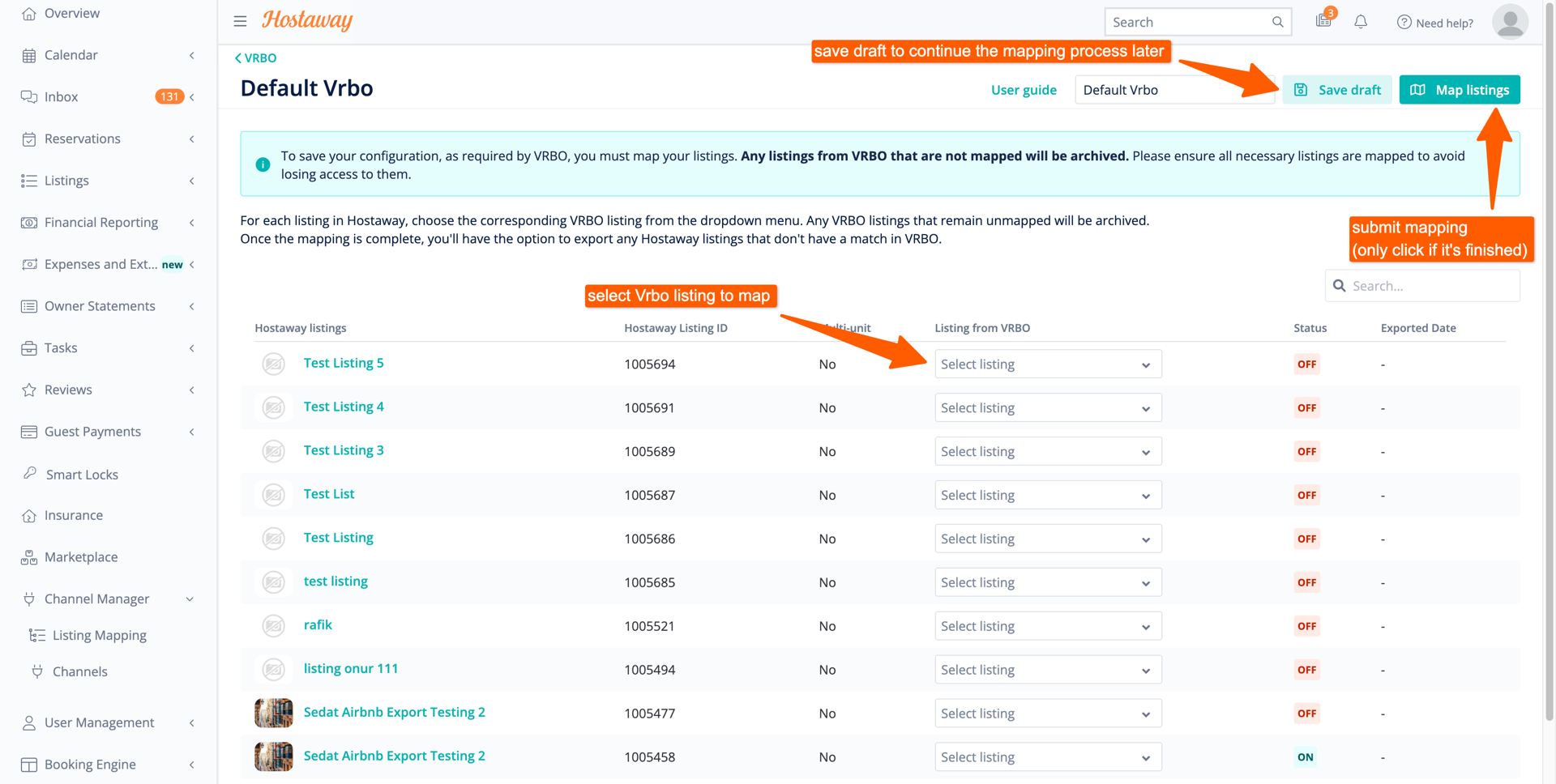Click the Hostaway logo
The image size is (1556, 784).
(x=307, y=20)
